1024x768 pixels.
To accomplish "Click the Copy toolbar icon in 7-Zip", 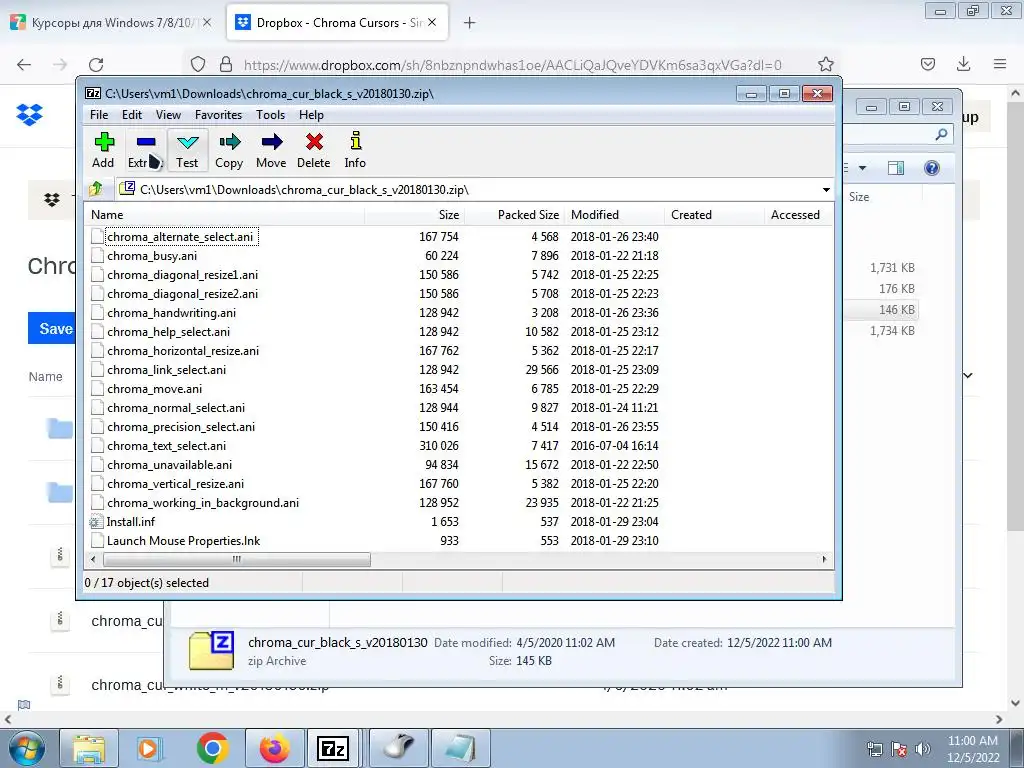I will [229, 150].
